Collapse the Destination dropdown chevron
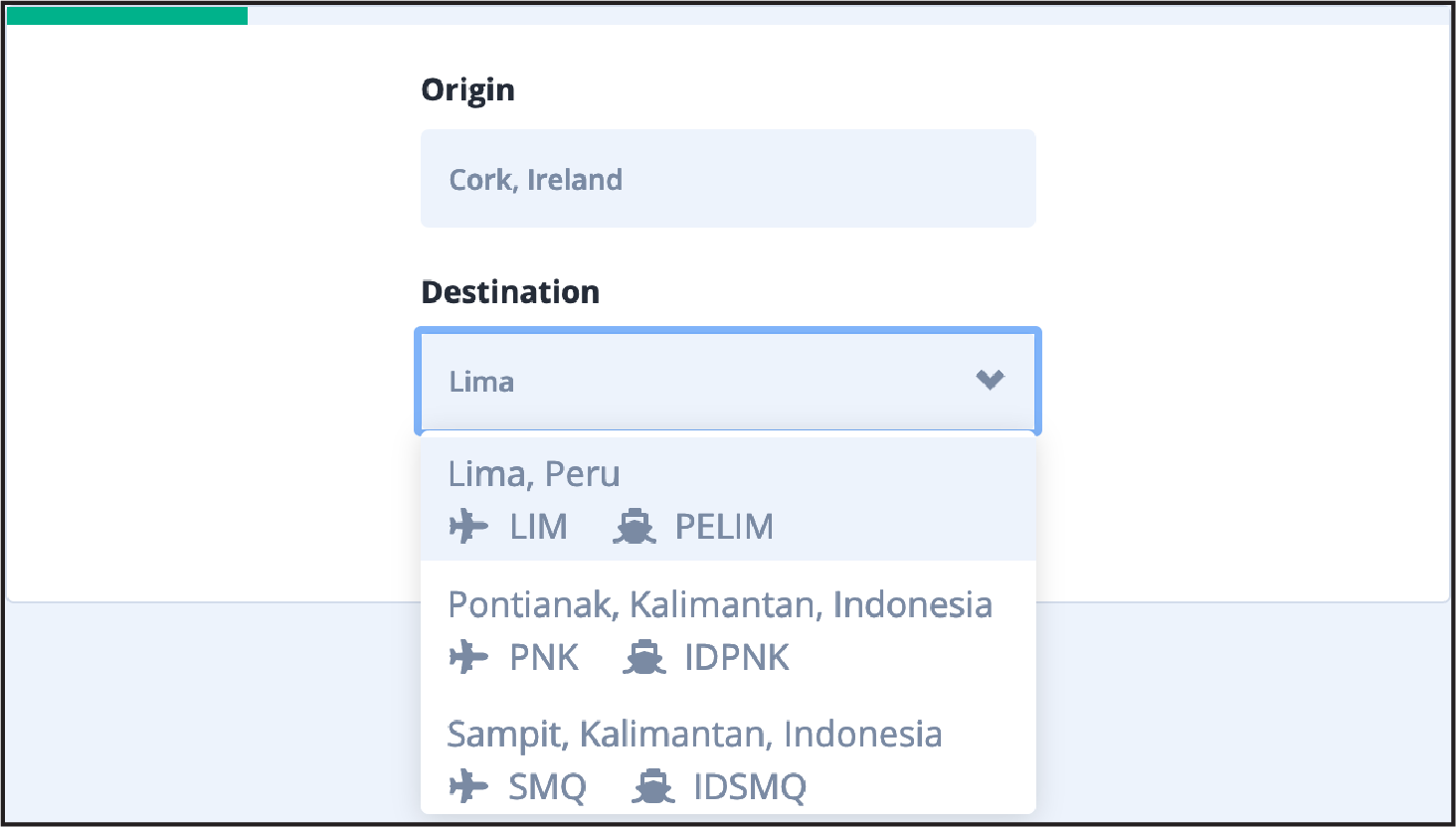The width and height of the screenshot is (1456, 827). 990,380
